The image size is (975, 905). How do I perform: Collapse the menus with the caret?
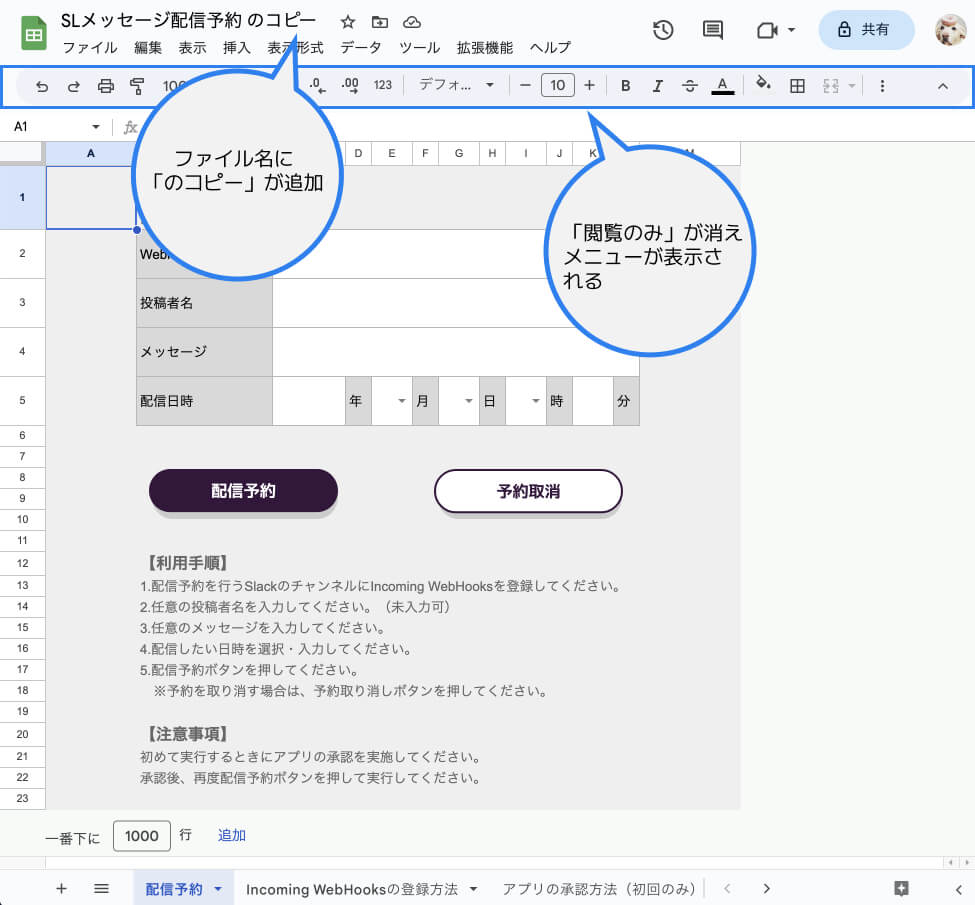tap(943, 86)
